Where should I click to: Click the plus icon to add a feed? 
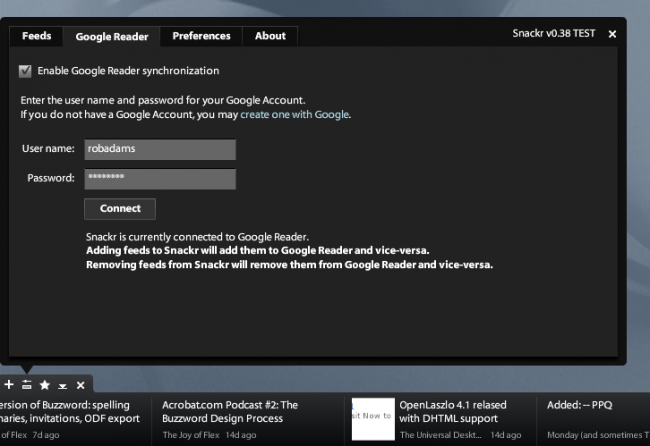pos(9,385)
